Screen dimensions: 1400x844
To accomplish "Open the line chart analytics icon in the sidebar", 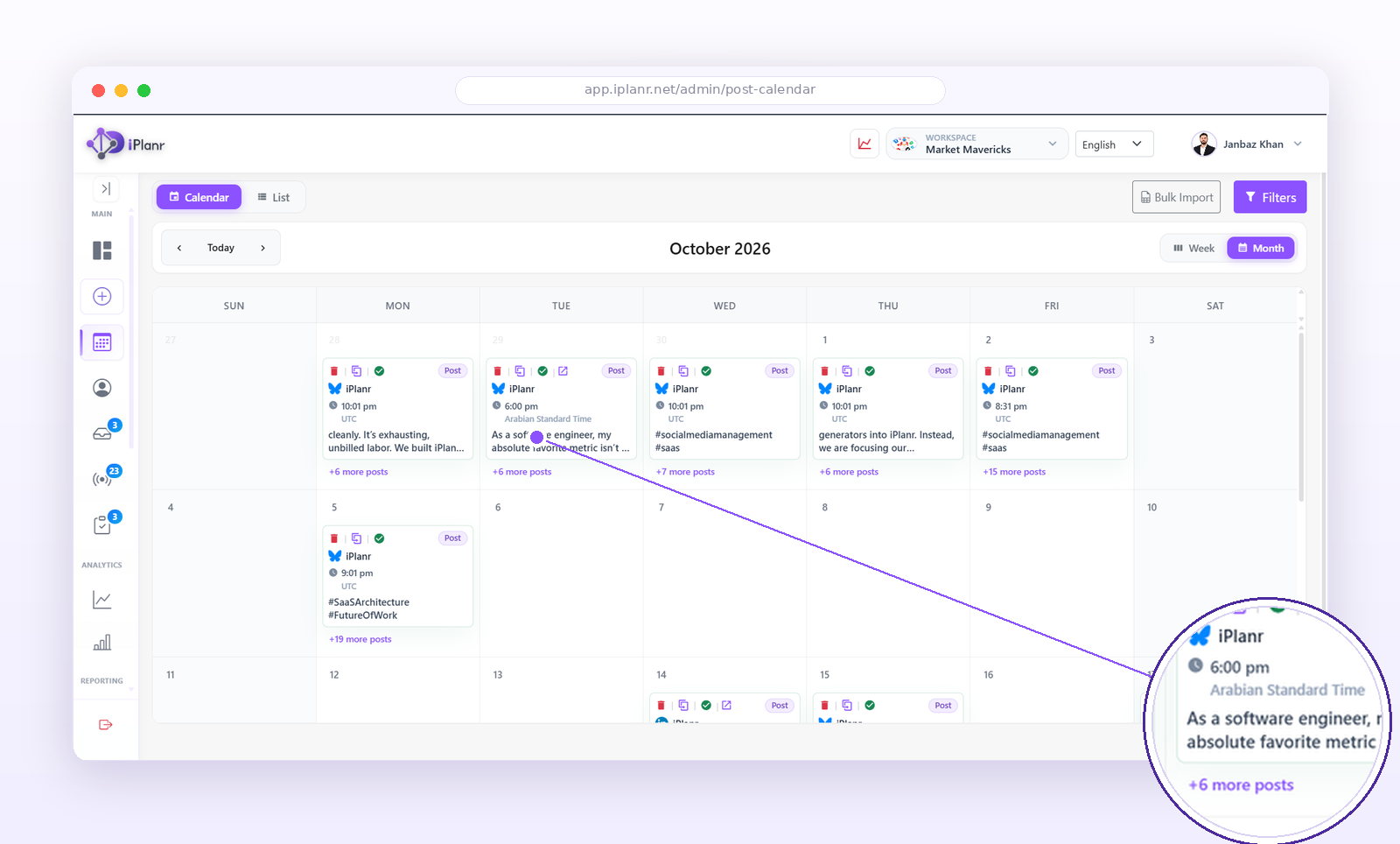I will [x=102, y=600].
